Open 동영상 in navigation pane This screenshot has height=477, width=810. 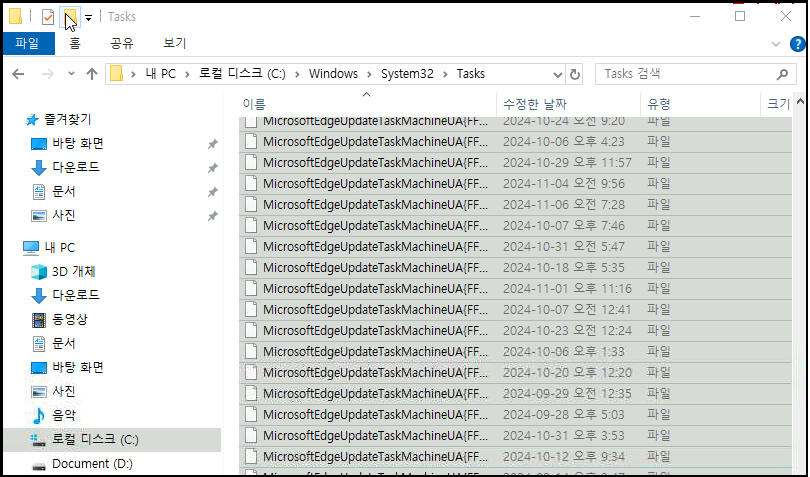click(x=69, y=319)
